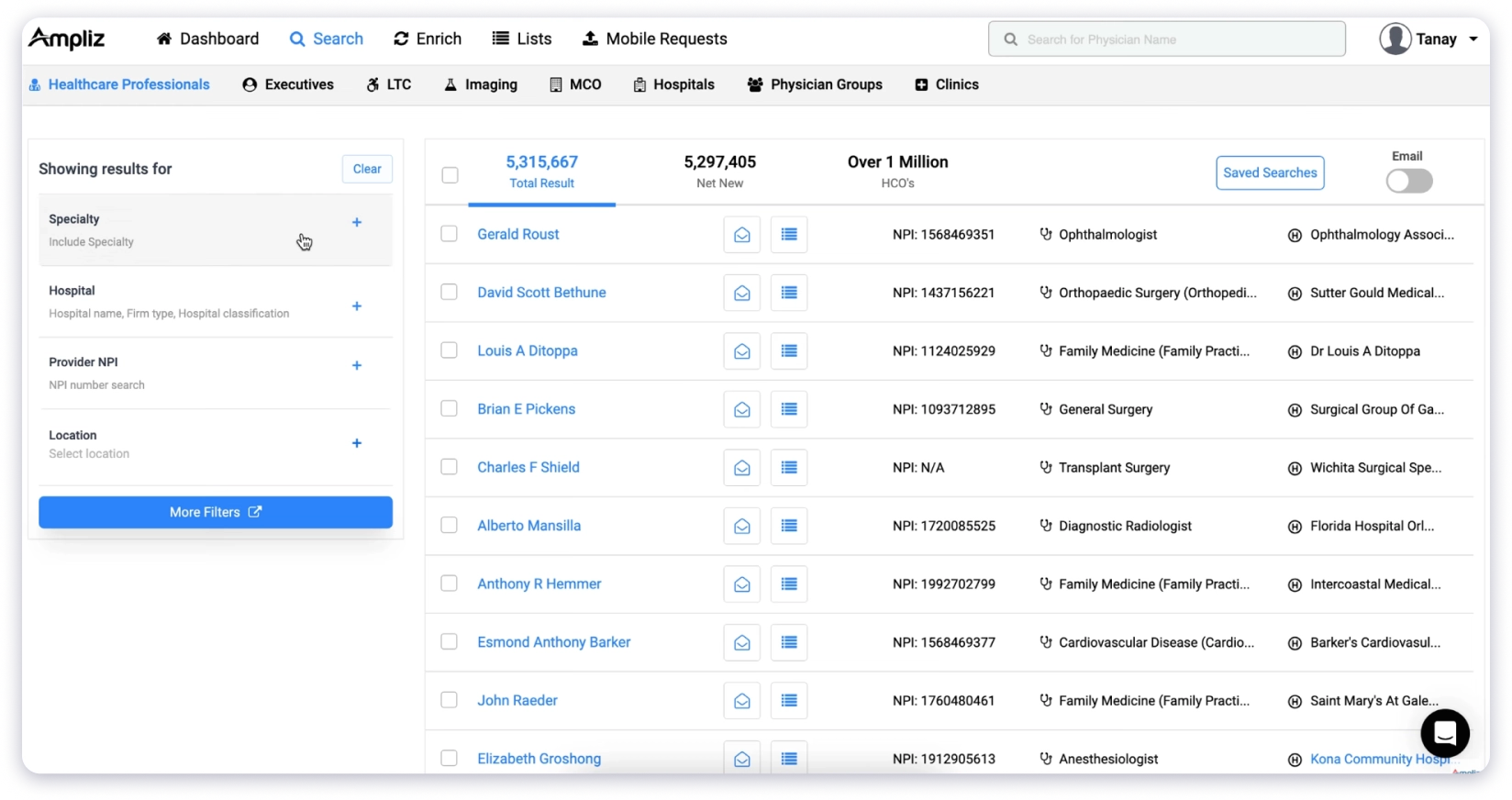The width and height of the screenshot is (1512, 800).
Task: Expand the Location filter
Action: click(x=357, y=443)
